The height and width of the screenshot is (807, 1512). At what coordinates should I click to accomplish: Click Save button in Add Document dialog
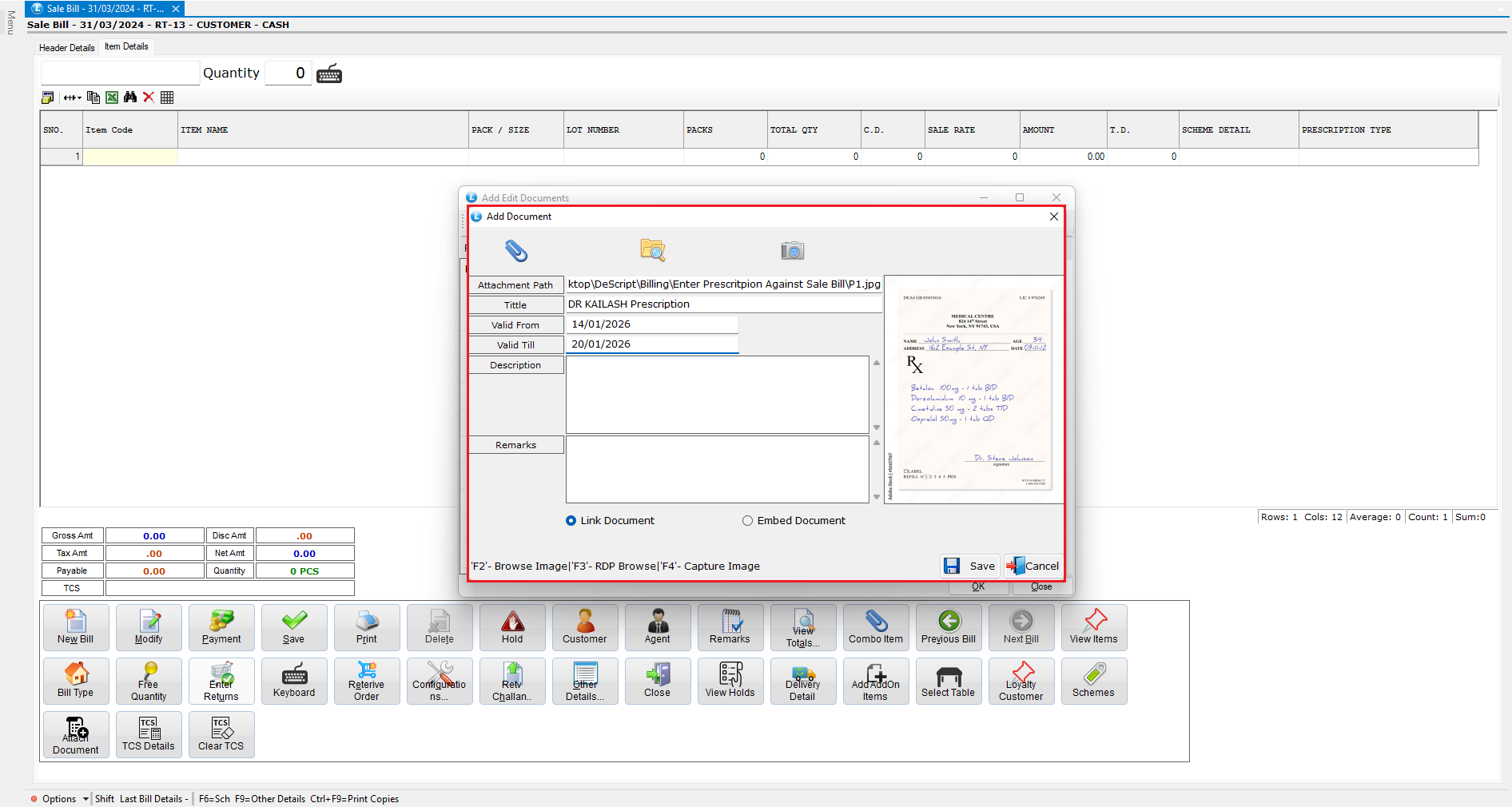tap(970, 566)
